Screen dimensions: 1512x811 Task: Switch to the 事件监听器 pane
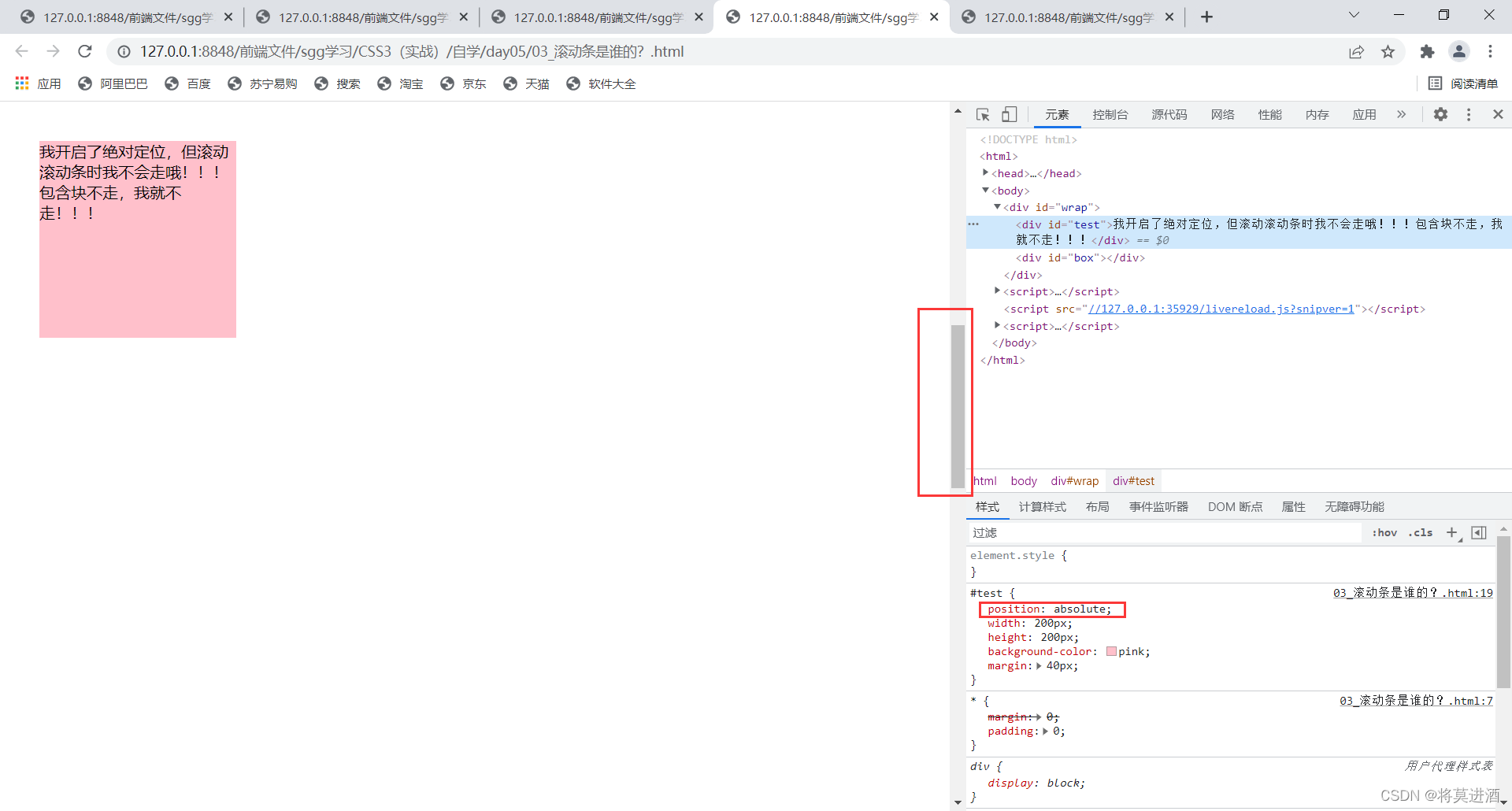(1158, 507)
